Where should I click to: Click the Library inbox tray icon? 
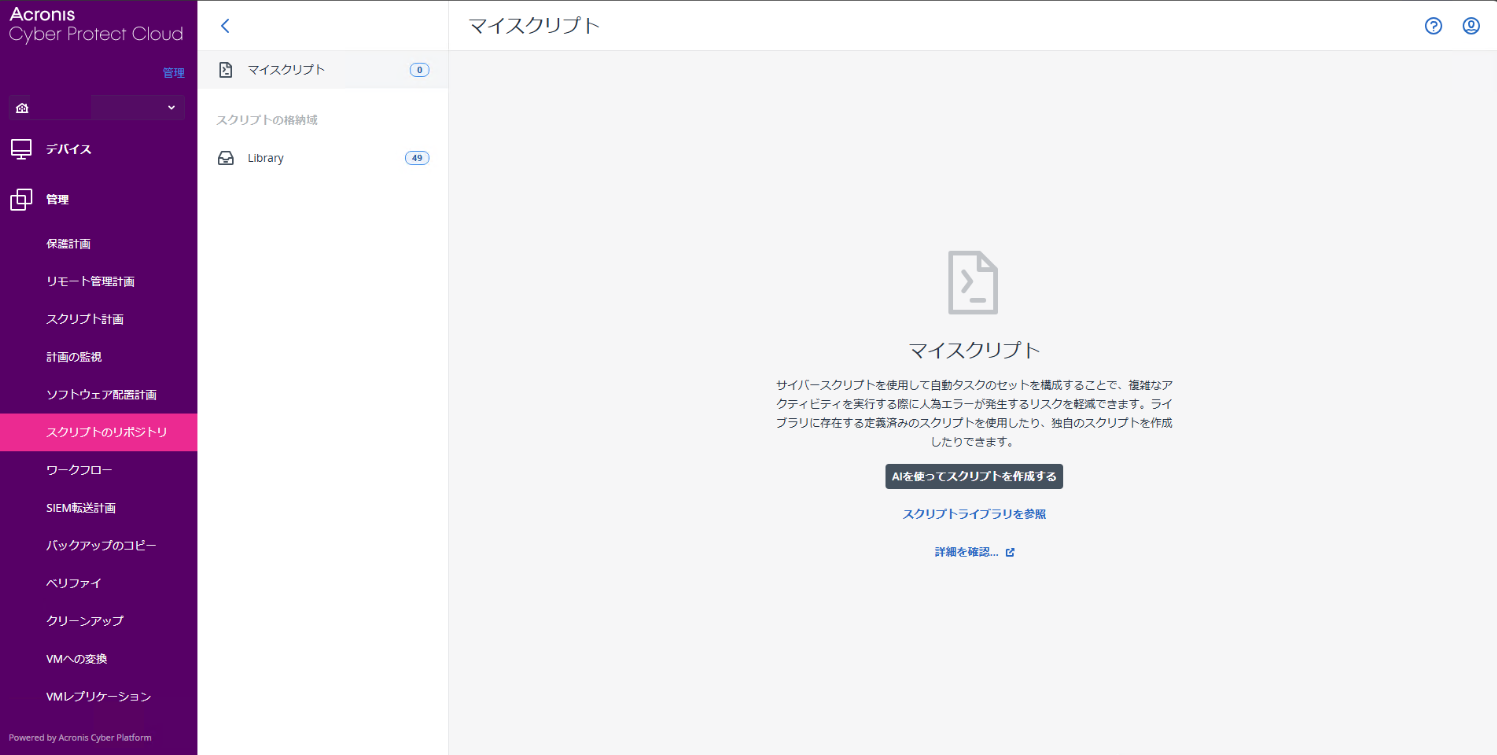pos(226,158)
